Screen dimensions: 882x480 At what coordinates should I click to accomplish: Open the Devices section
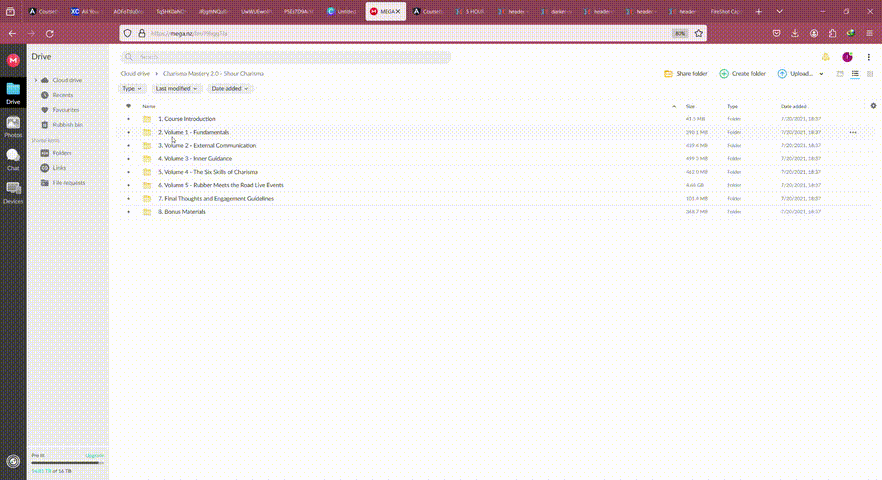[x=13, y=193]
